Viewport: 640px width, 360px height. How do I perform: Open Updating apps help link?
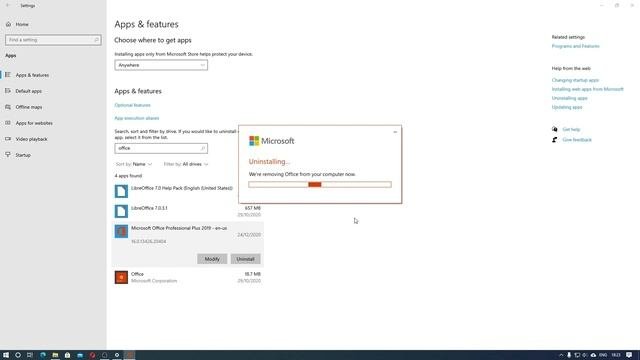click(567, 107)
